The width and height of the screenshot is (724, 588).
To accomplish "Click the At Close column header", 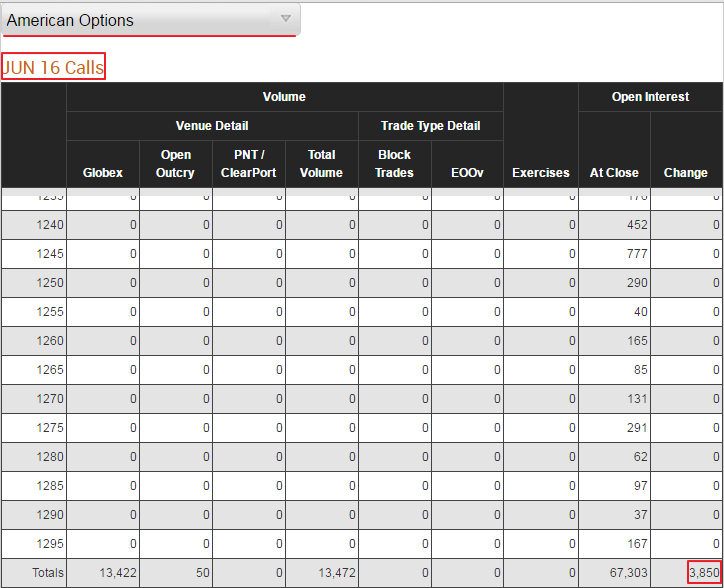I will click(614, 172).
